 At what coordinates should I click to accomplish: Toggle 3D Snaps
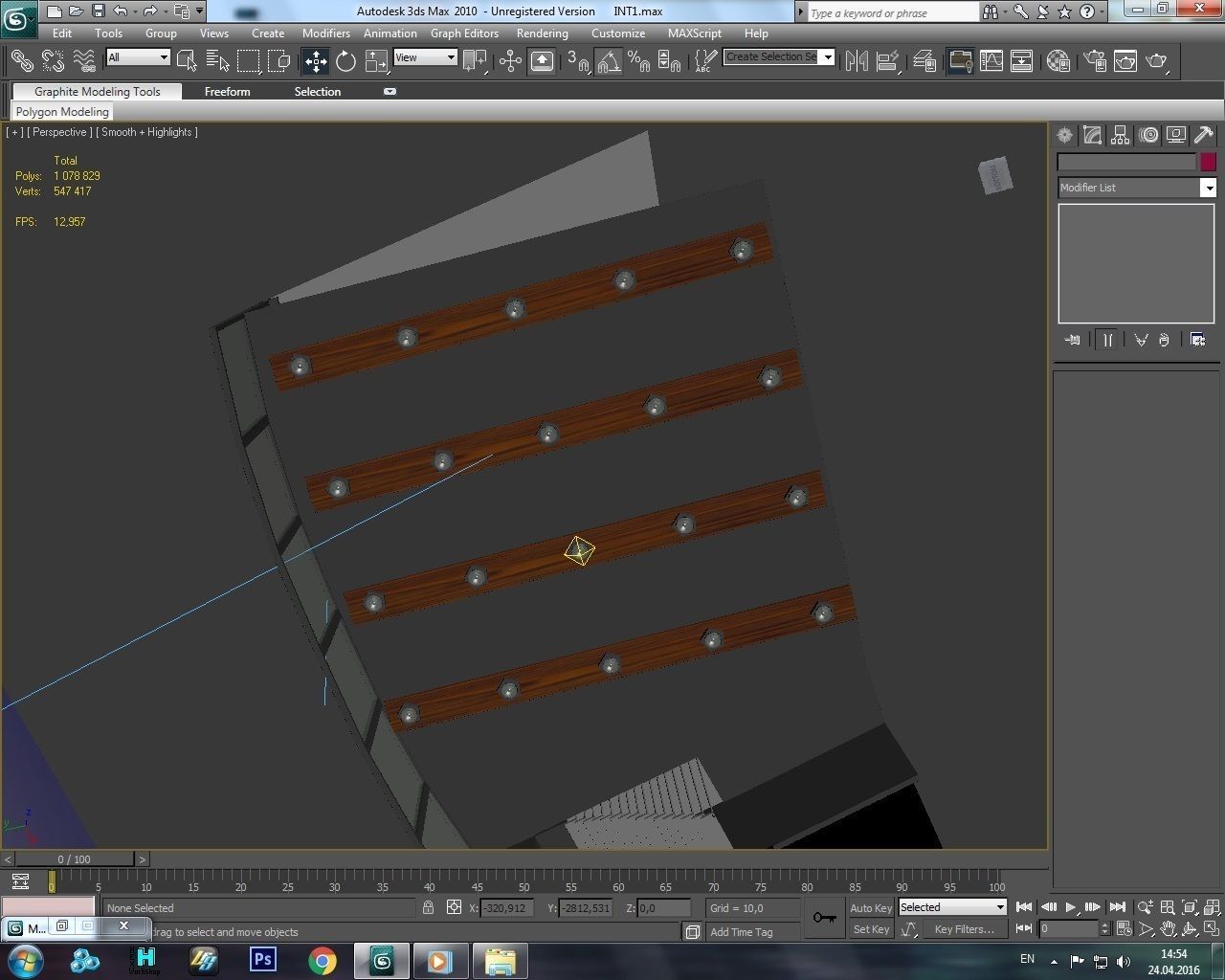pos(577,61)
